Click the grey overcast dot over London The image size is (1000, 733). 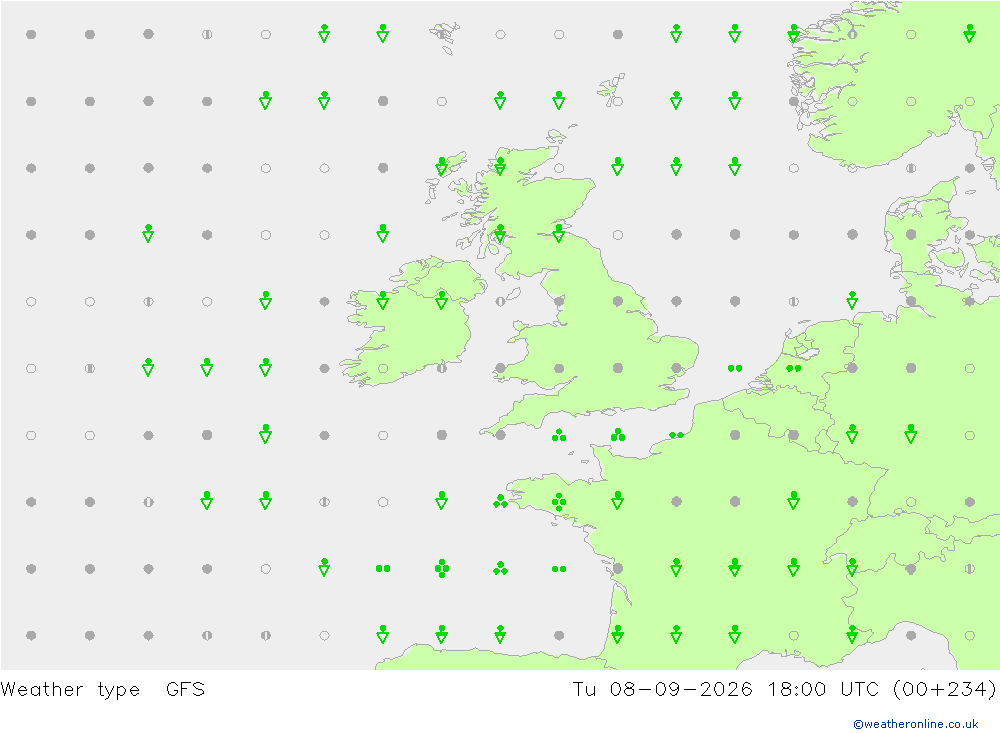click(x=676, y=368)
